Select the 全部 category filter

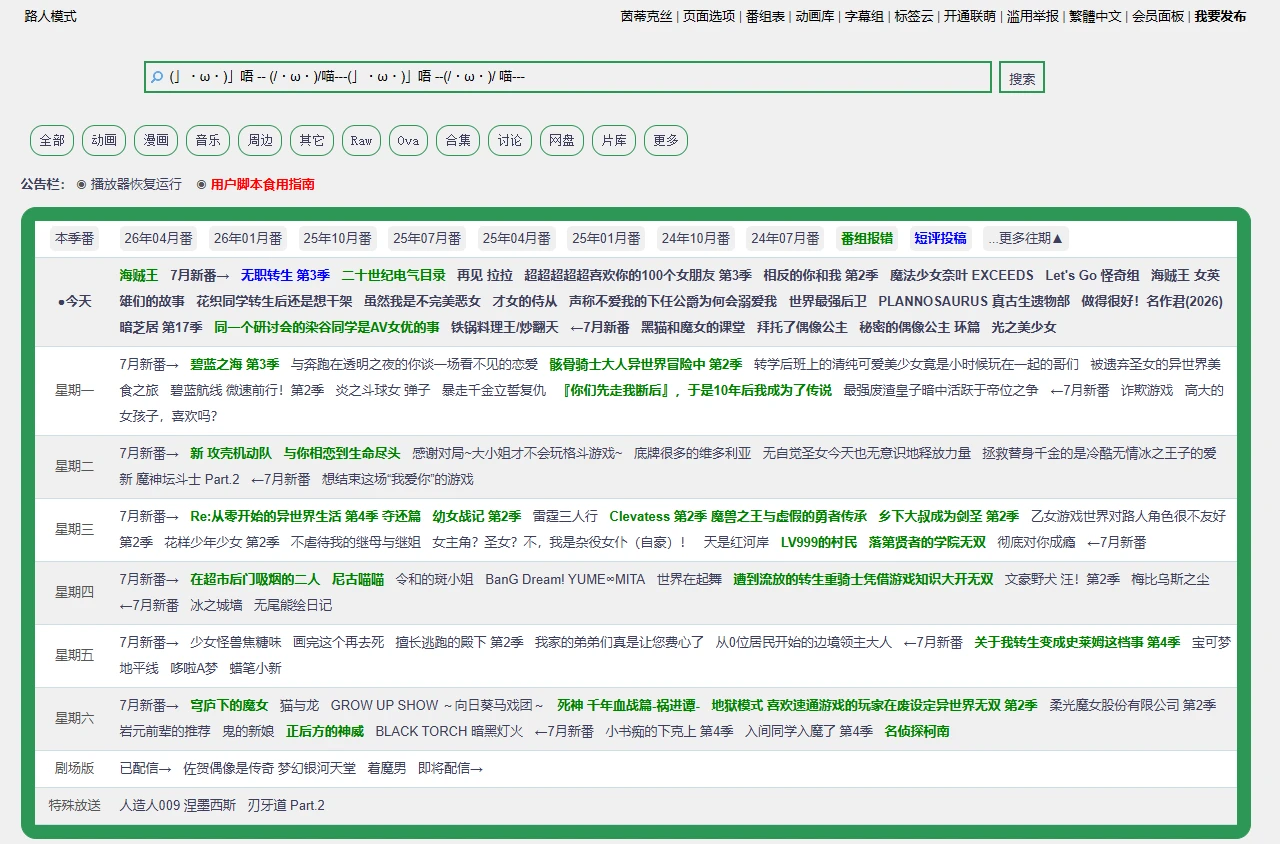click(x=52, y=140)
